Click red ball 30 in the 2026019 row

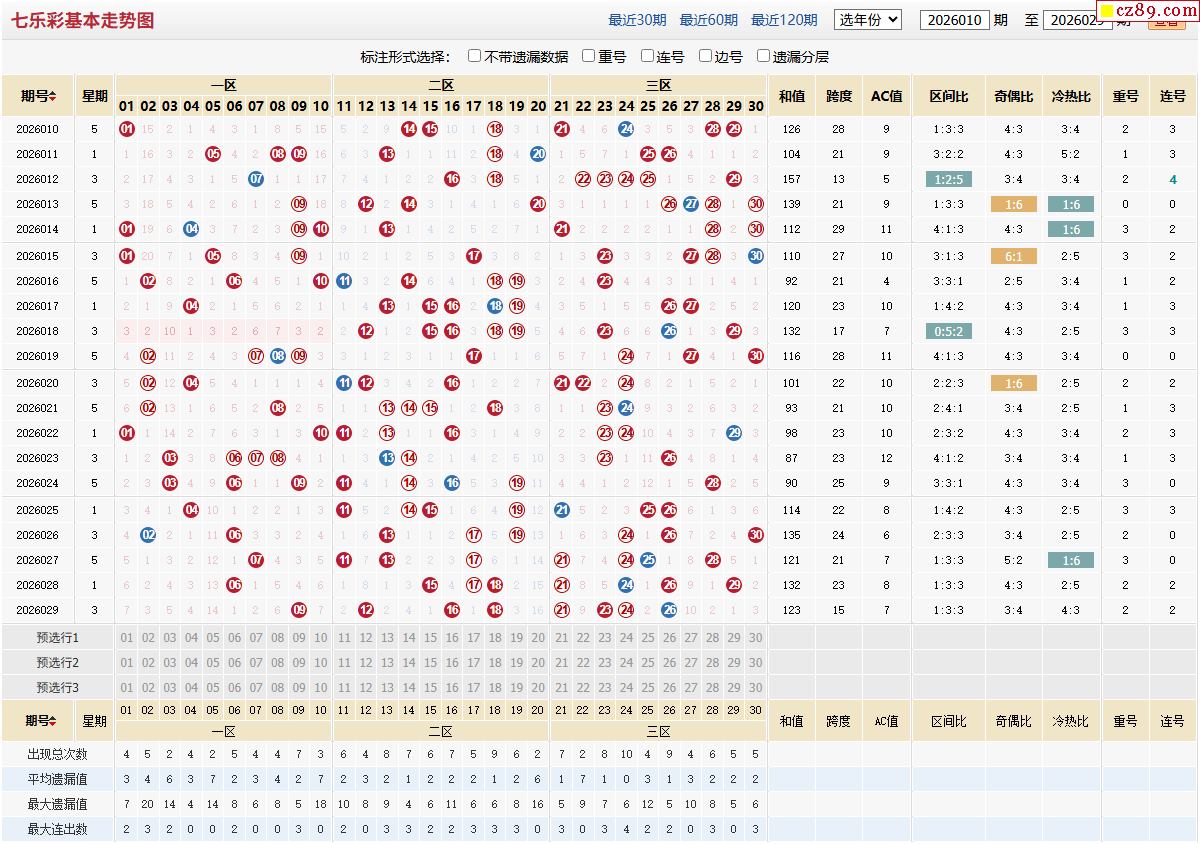tap(755, 356)
